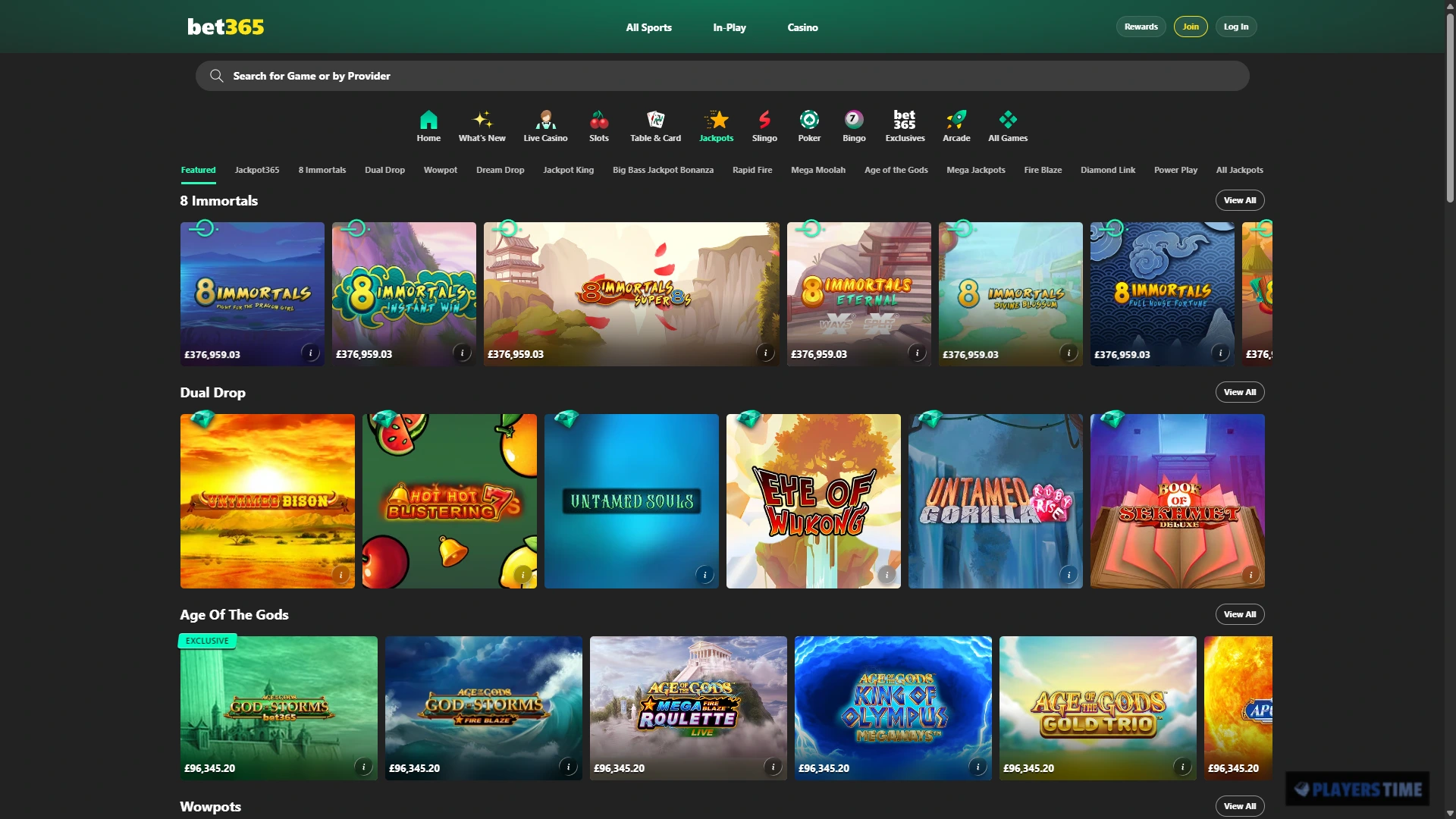Open the Home casino category icon
This screenshot has width=1456, height=819.
428,120
